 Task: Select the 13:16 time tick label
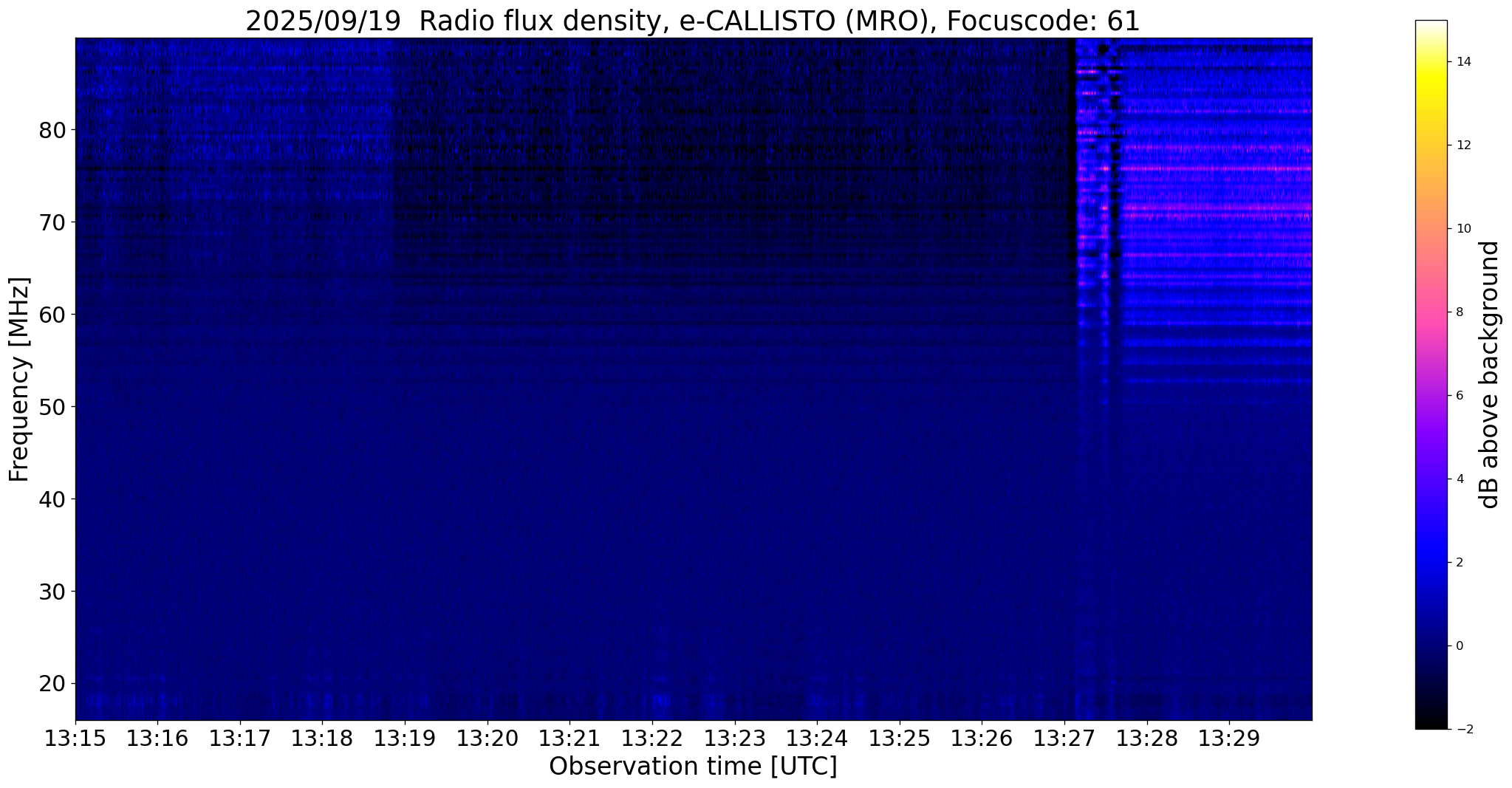[157, 739]
